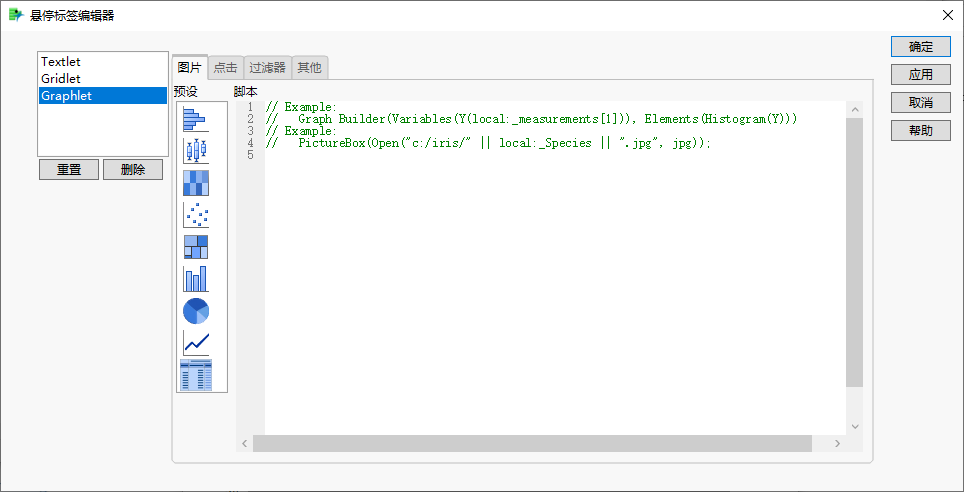The image size is (964, 492).
Task: Click the 重置 button
Action: [x=69, y=170]
